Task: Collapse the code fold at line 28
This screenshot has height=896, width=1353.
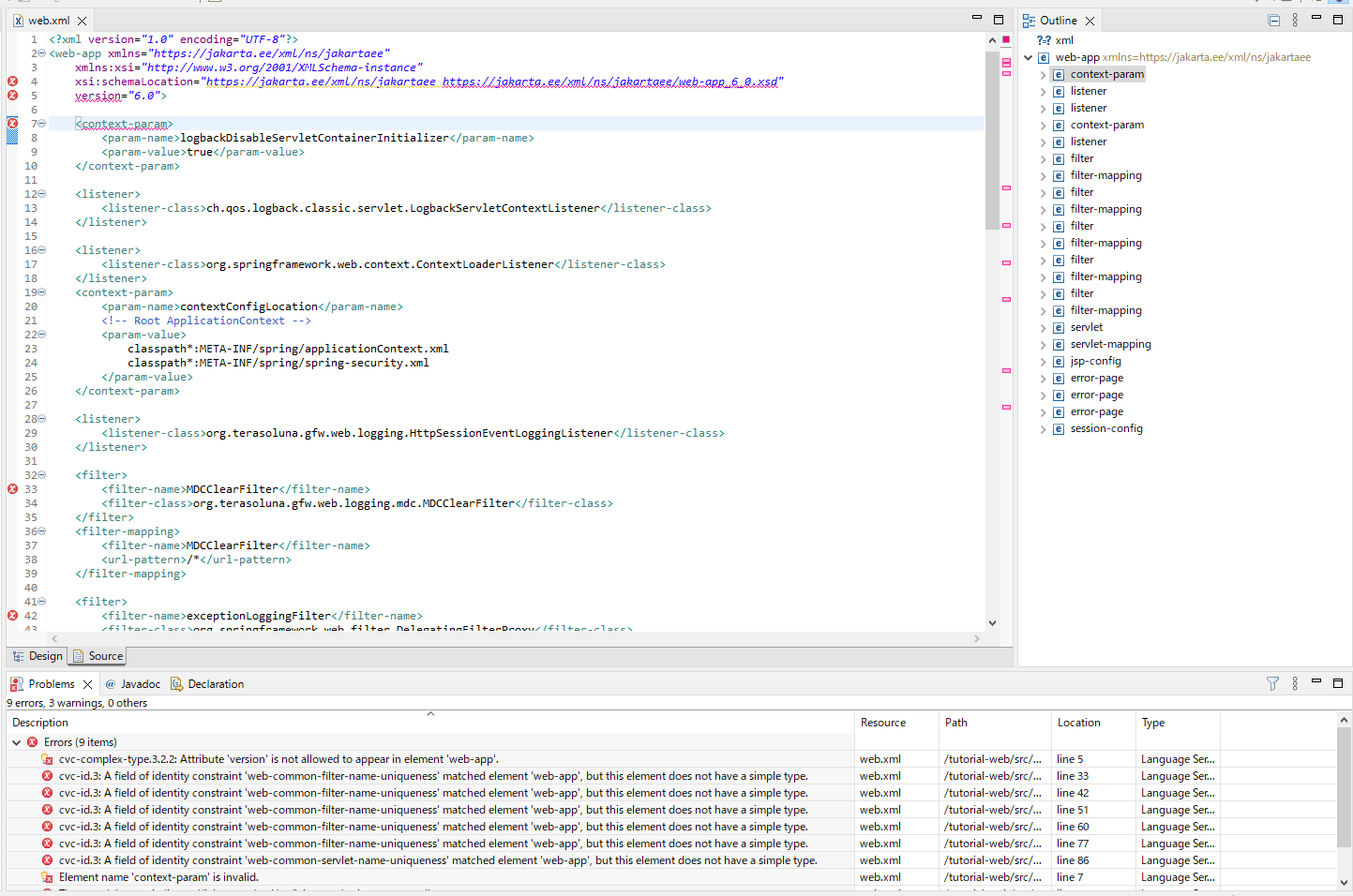Action: click(41, 419)
